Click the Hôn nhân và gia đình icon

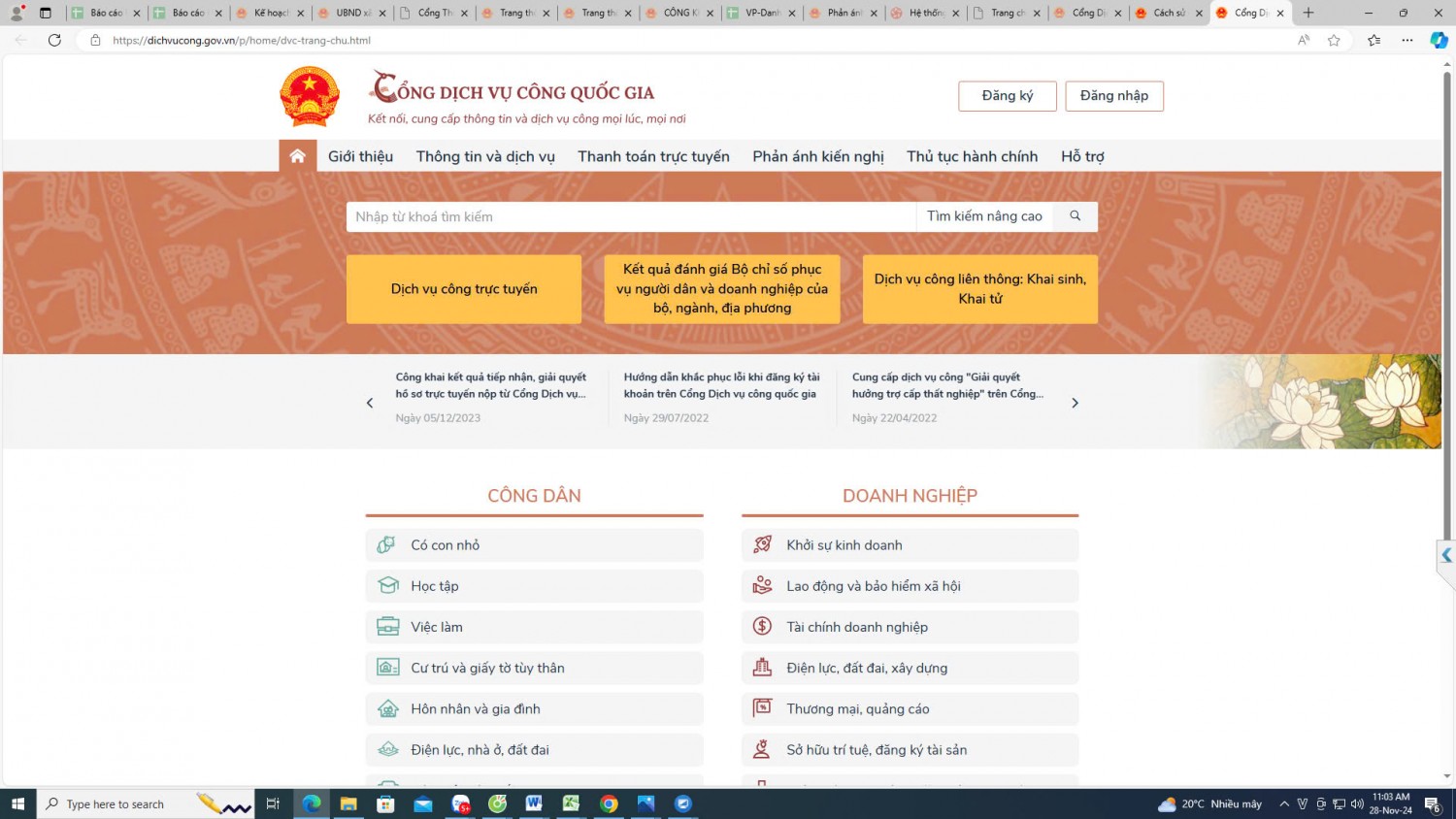pyautogui.click(x=388, y=709)
